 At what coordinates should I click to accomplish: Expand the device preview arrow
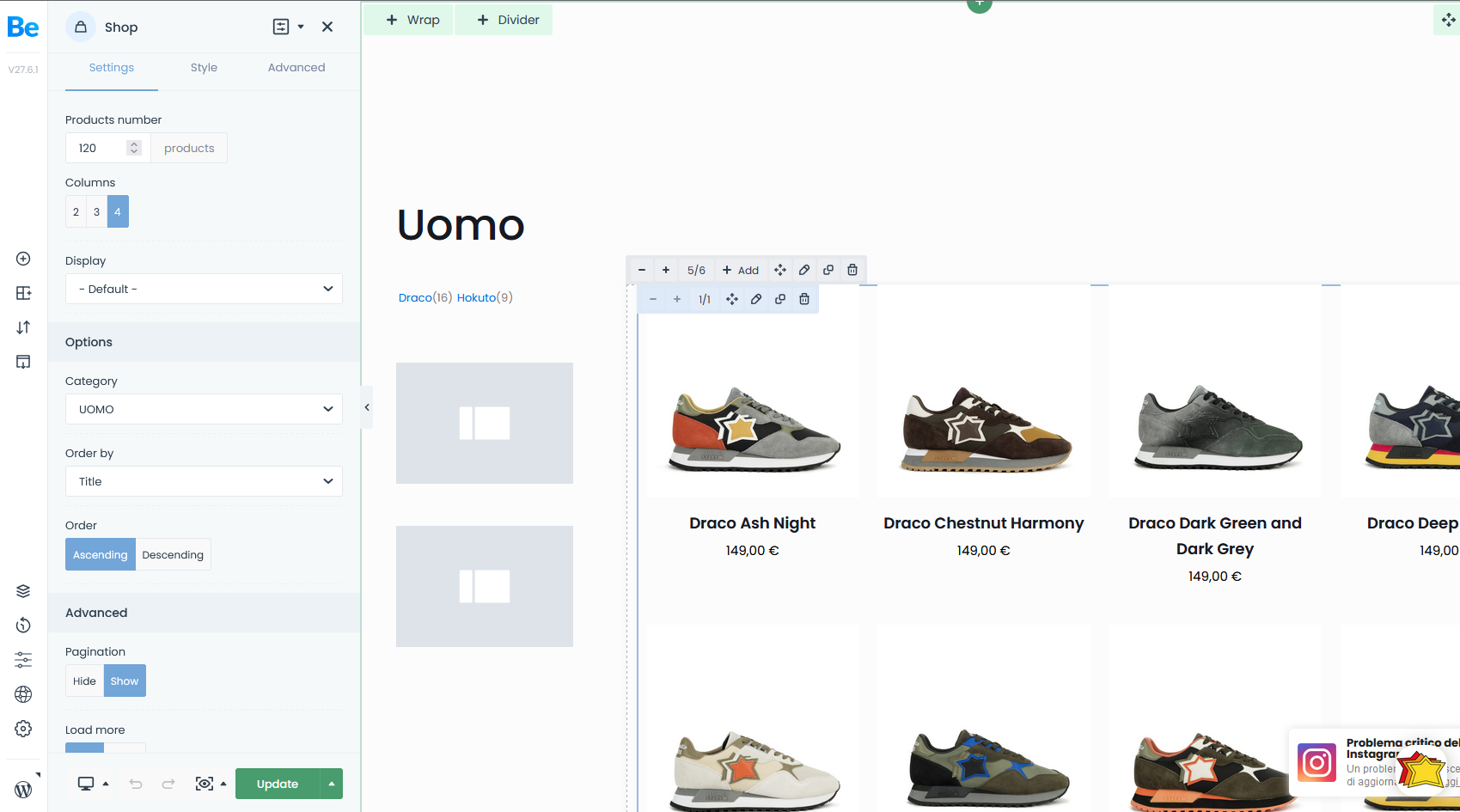[106, 784]
